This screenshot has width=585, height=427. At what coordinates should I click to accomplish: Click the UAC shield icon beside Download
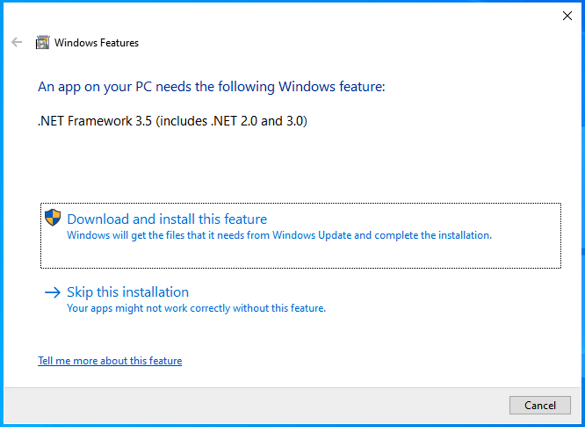(53, 218)
